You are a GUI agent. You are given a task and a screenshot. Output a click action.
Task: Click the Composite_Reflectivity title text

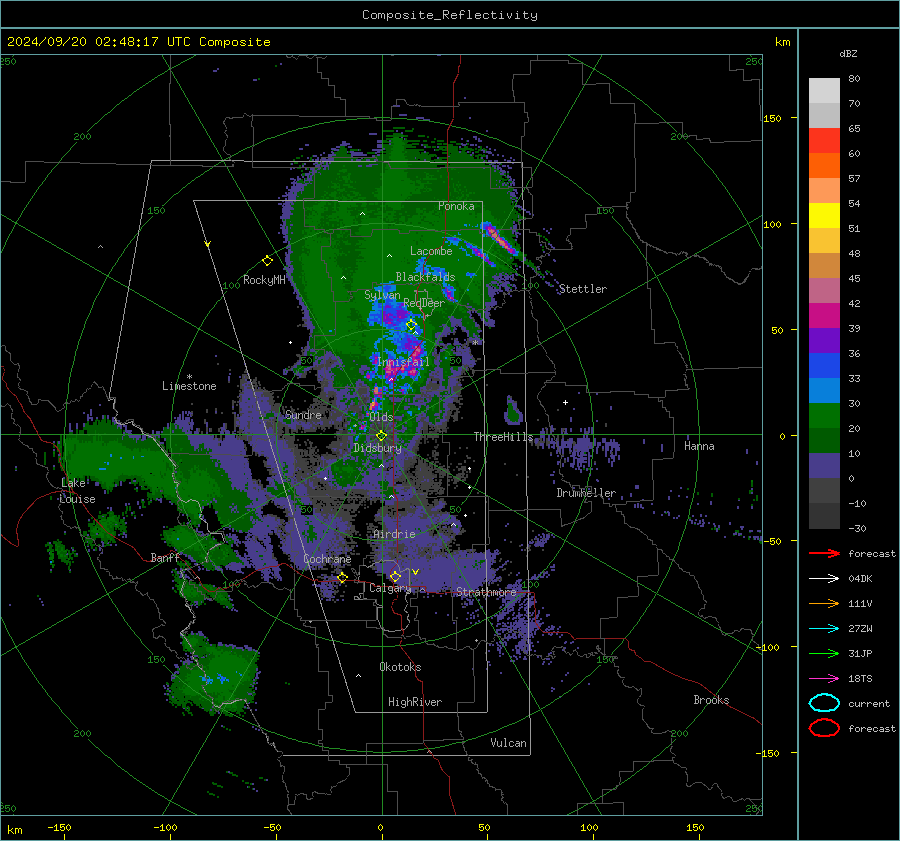tap(449, 15)
